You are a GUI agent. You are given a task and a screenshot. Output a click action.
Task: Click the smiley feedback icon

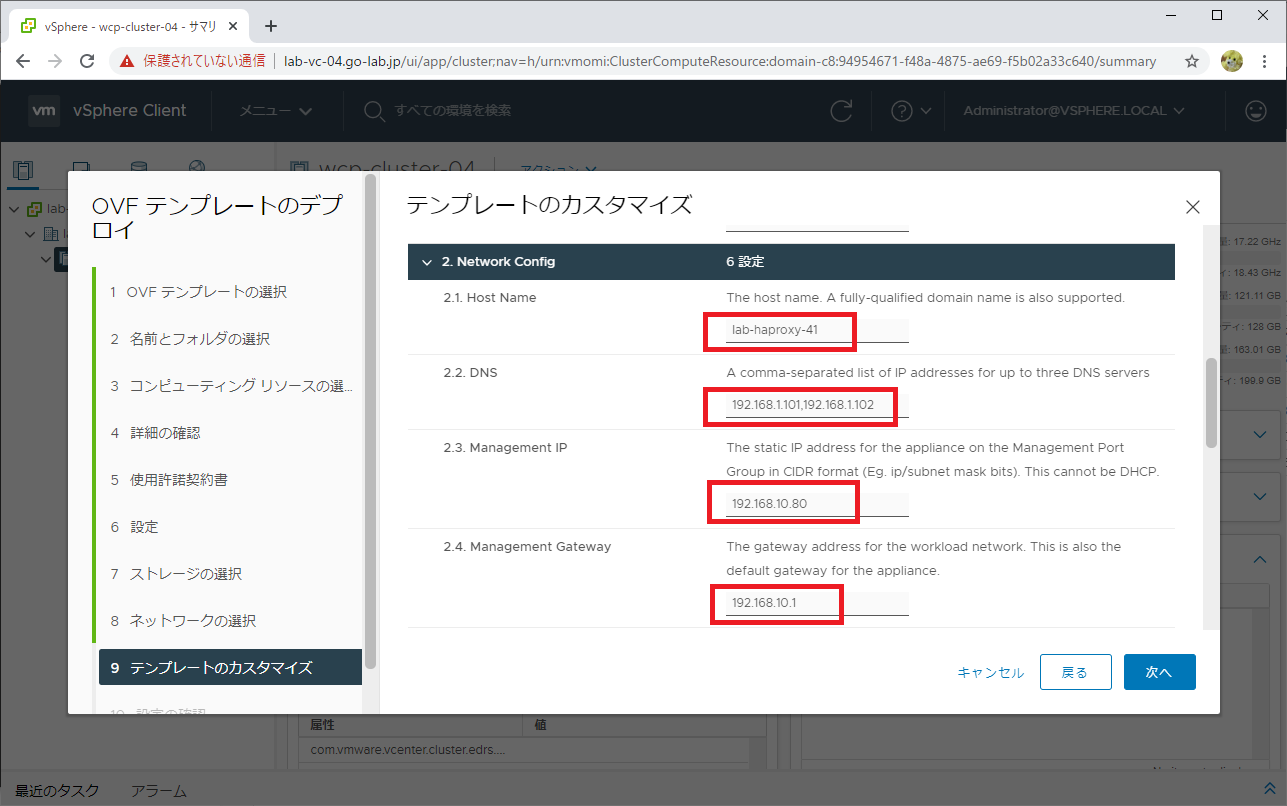click(x=1256, y=111)
